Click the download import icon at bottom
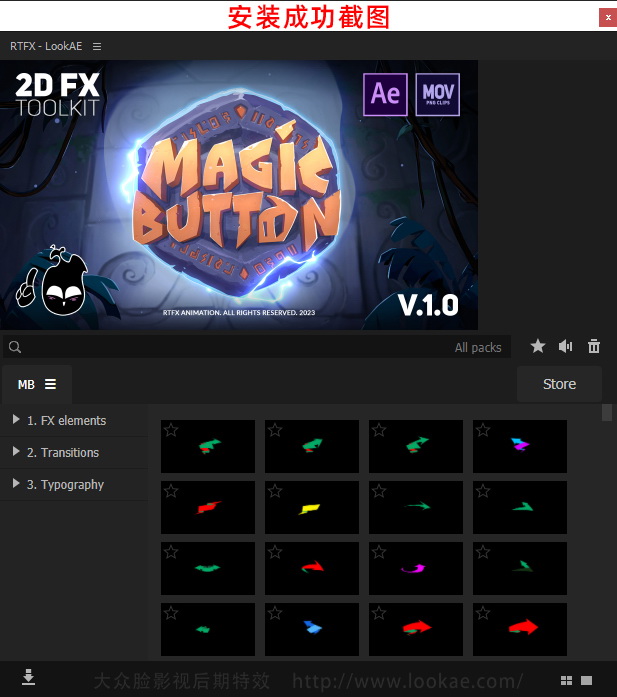 pyautogui.click(x=28, y=677)
